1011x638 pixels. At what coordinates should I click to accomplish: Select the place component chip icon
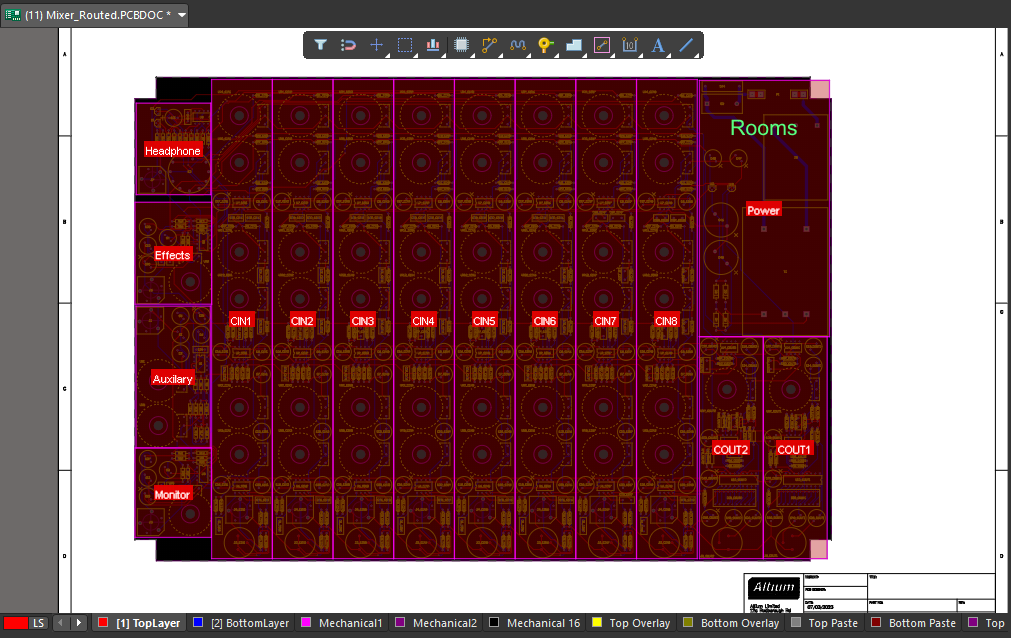461,45
